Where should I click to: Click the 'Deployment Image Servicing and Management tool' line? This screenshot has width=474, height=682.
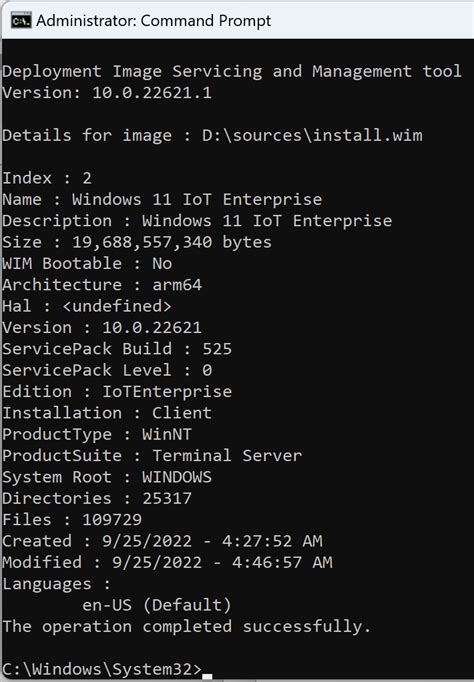coord(232,71)
